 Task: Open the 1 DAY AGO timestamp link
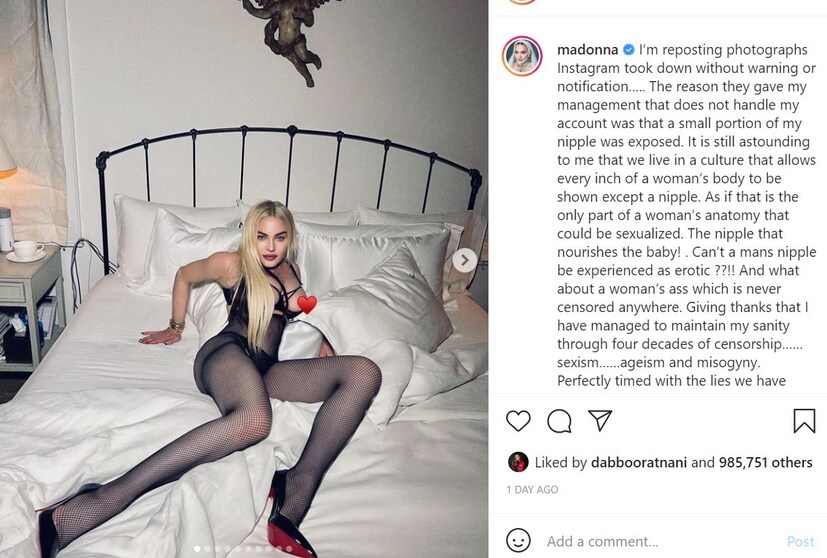click(532, 489)
